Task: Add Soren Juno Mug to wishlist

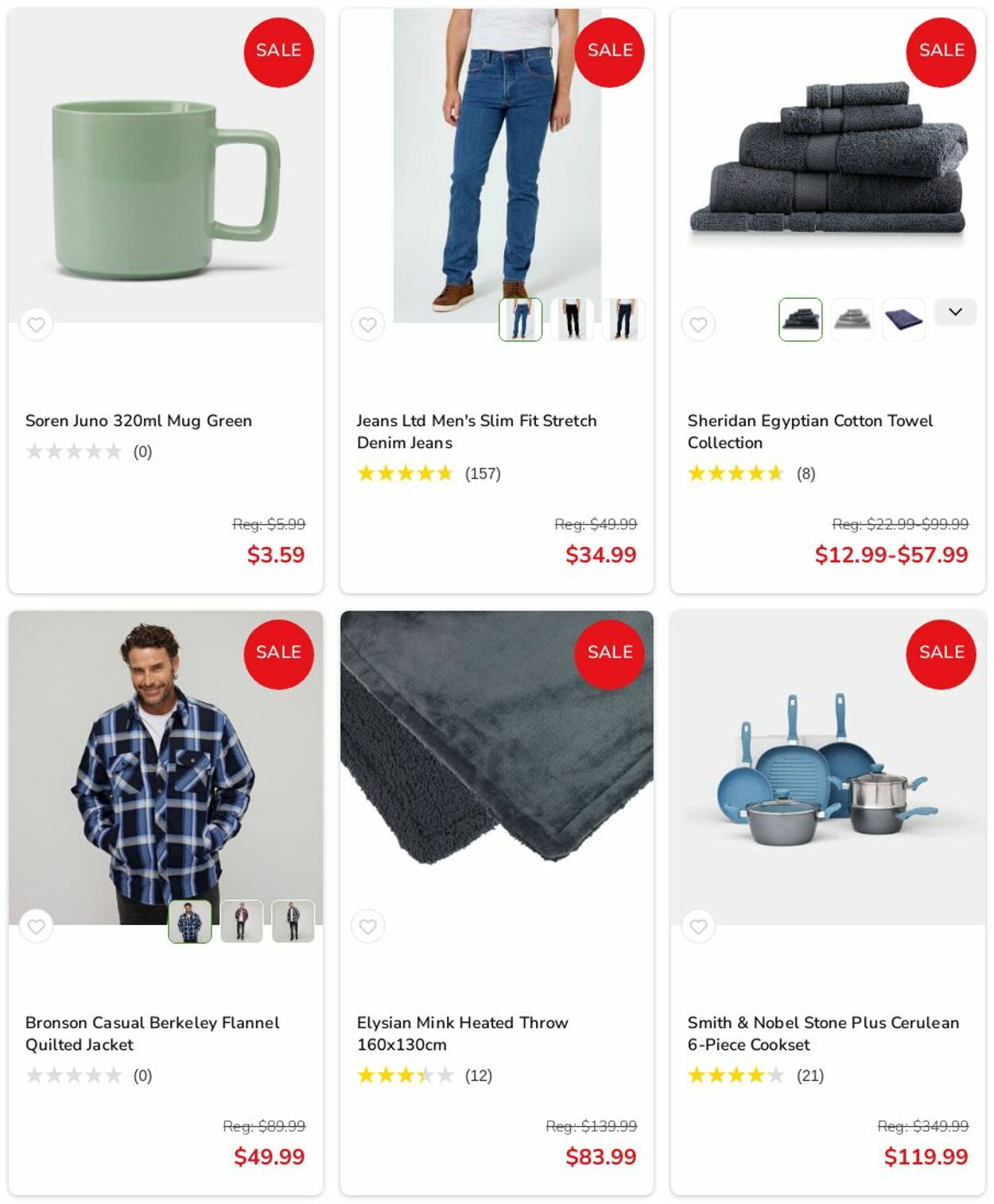Action: pyautogui.click(x=36, y=324)
